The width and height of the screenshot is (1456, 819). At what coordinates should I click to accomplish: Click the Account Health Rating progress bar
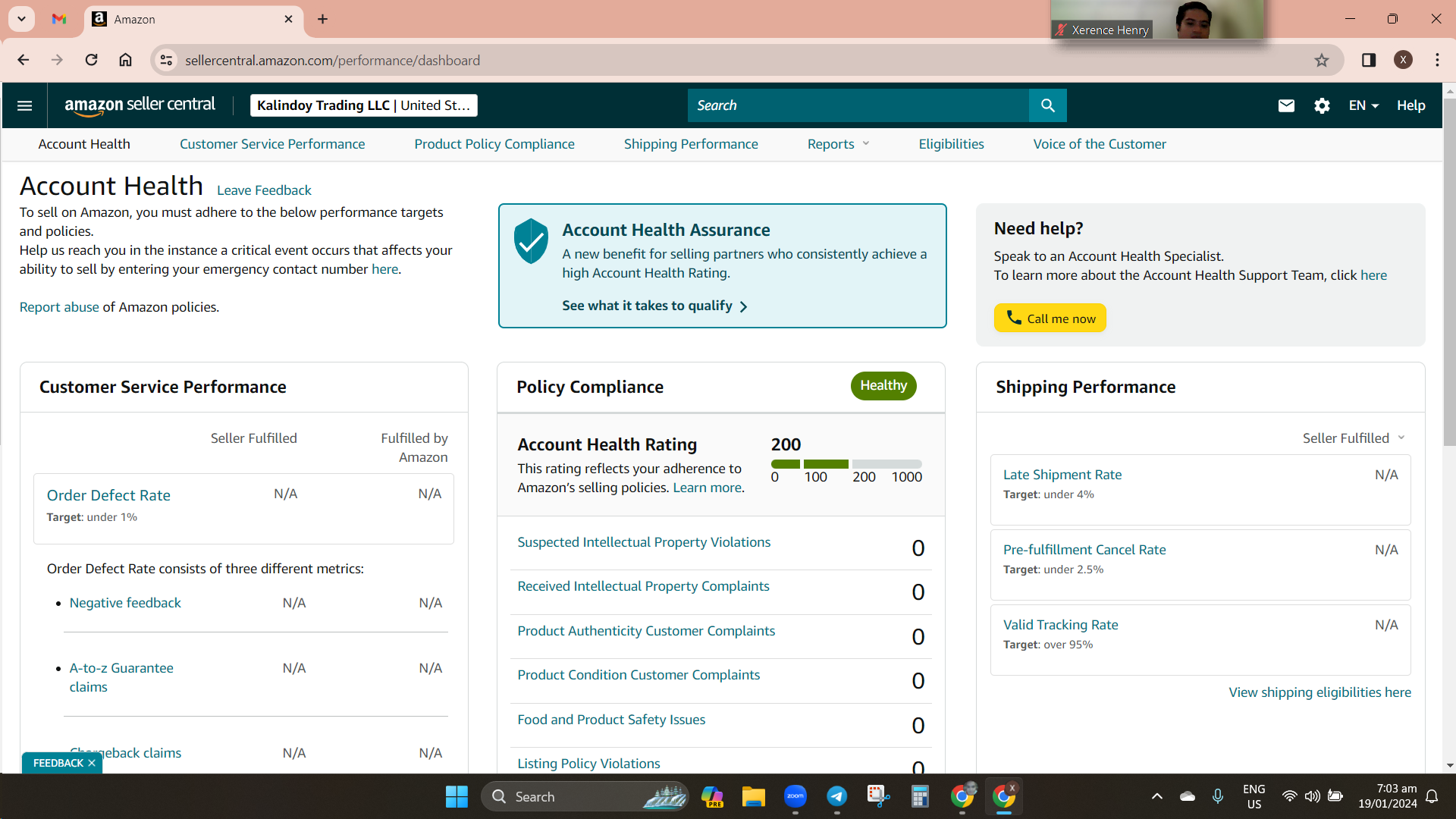(x=846, y=464)
